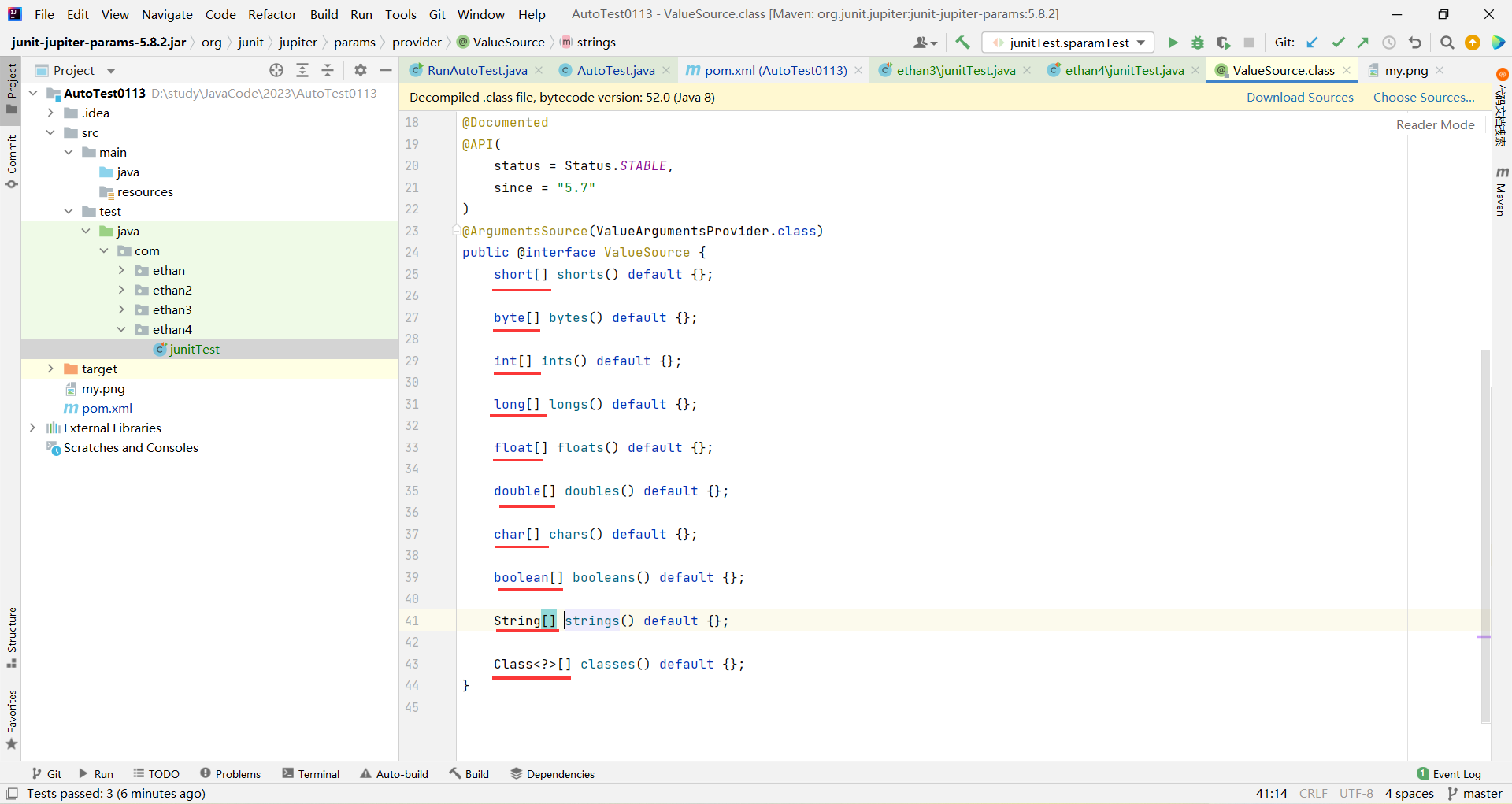
Task: Go to line 41:14 position indicator
Action: coord(1271,794)
